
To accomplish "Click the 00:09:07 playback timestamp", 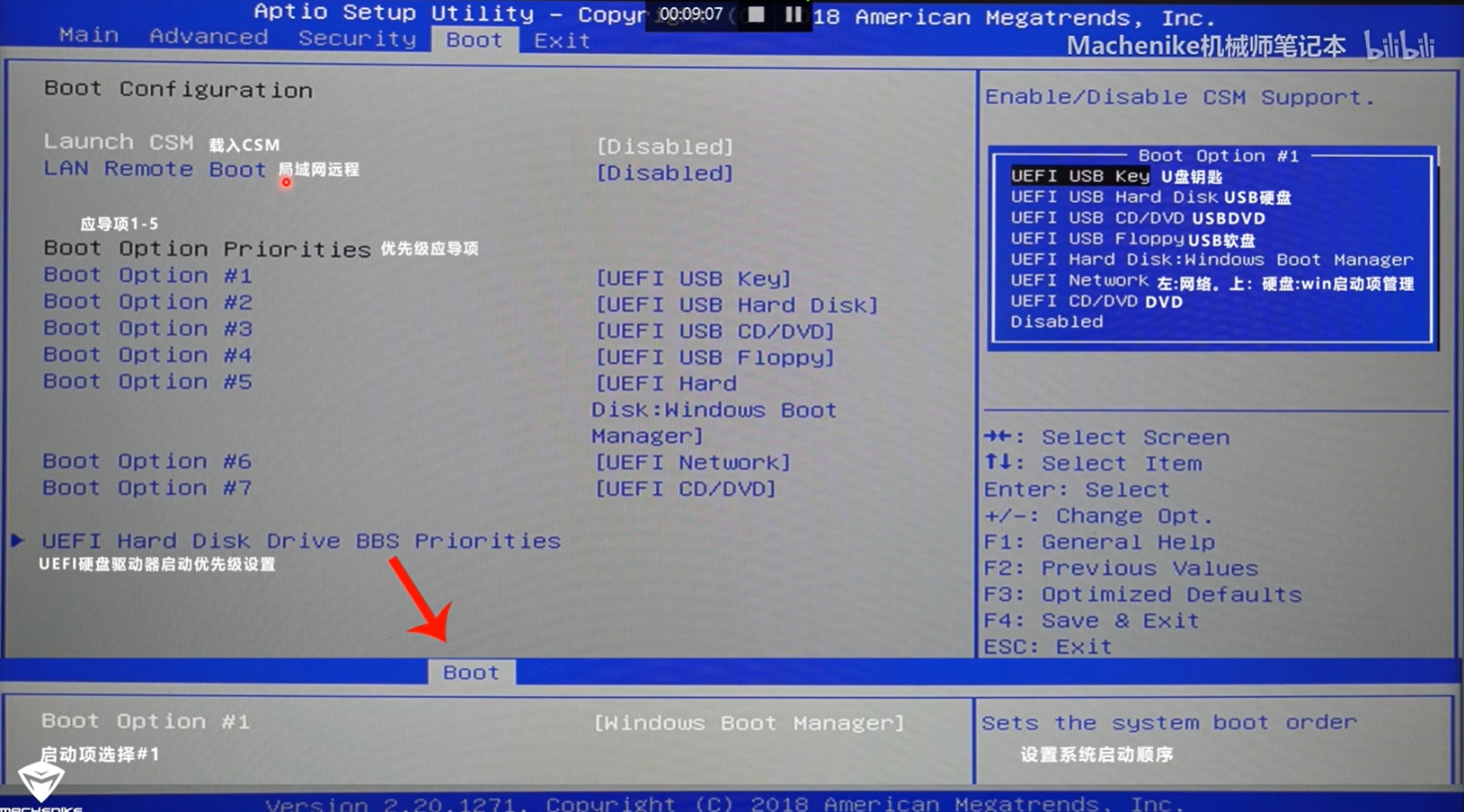I will pyautogui.click(x=688, y=14).
